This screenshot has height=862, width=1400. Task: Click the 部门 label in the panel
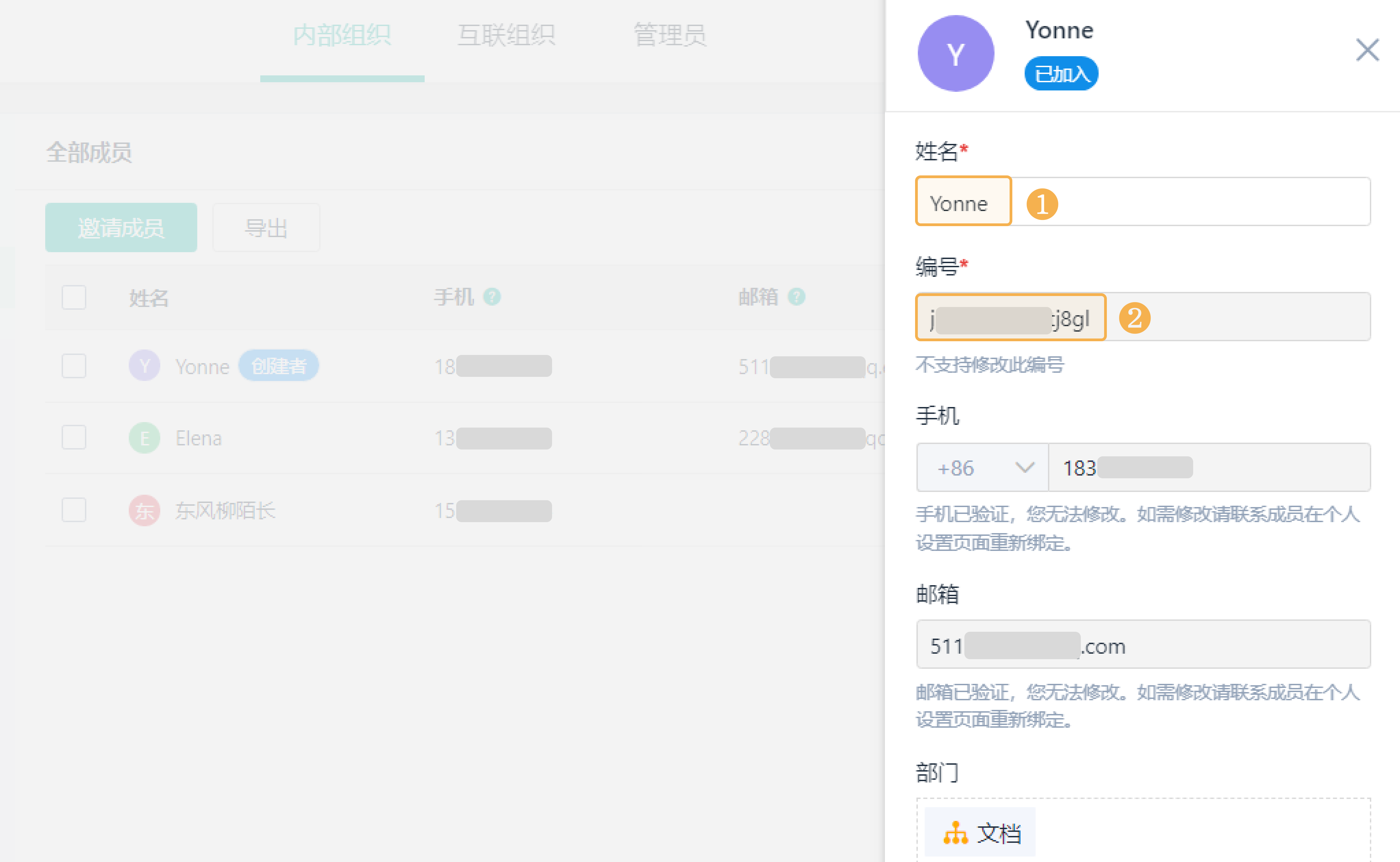[x=937, y=773]
